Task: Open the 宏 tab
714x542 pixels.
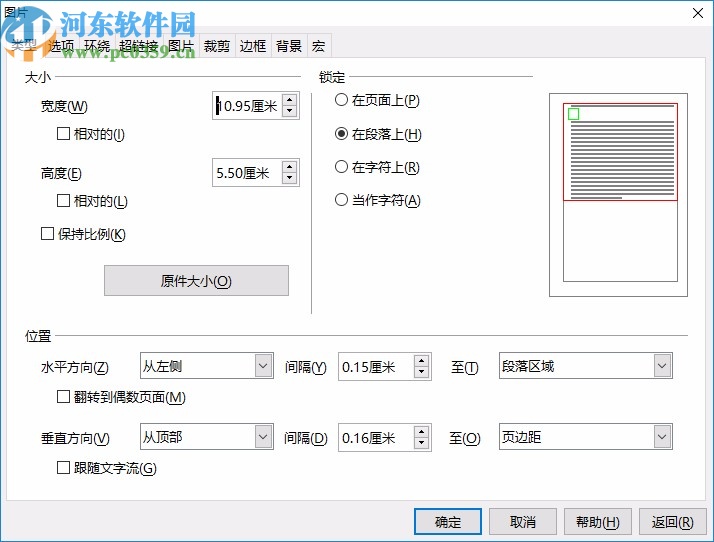Action: 318,46
